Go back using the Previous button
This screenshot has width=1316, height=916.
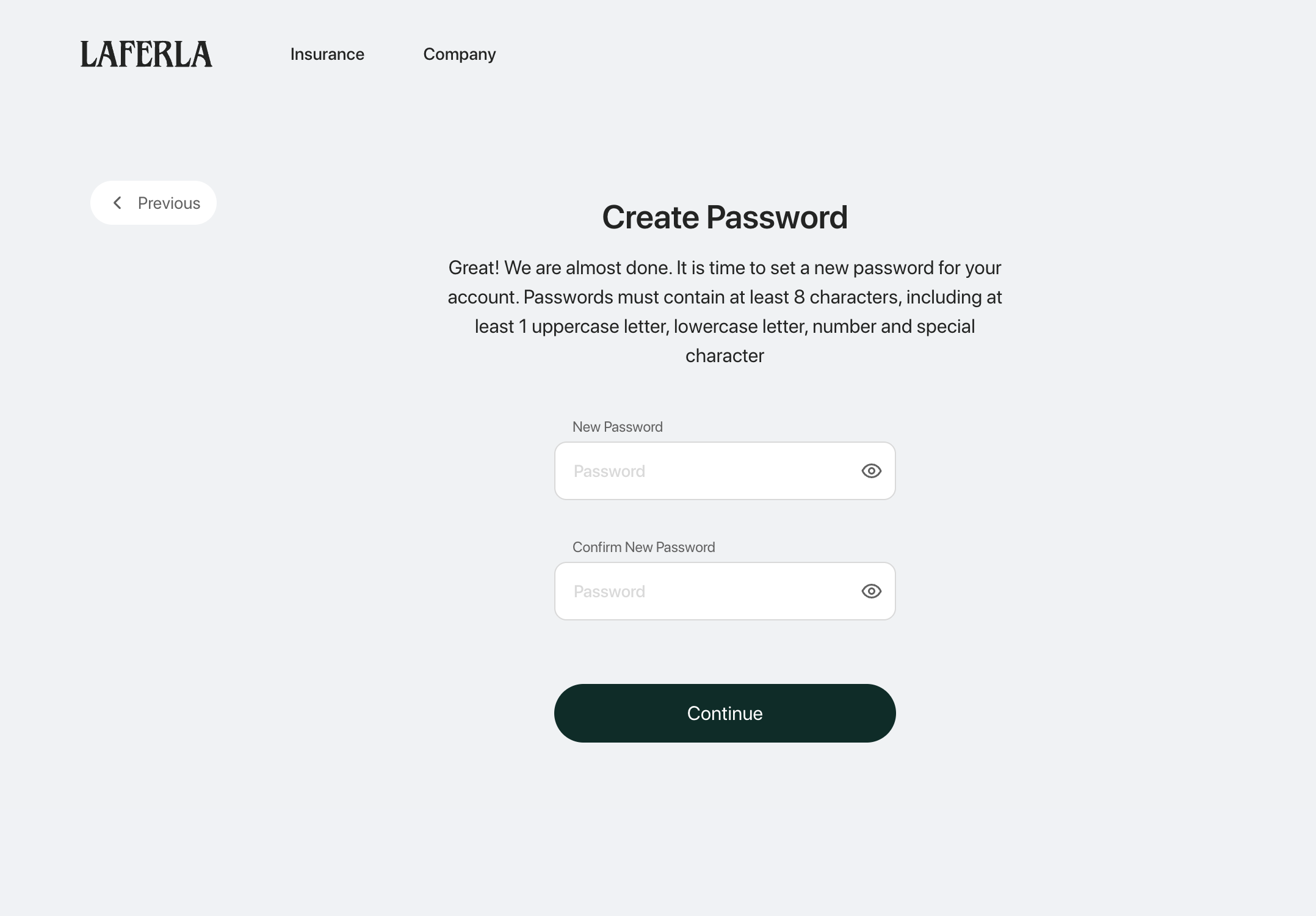pyautogui.click(x=154, y=203)
